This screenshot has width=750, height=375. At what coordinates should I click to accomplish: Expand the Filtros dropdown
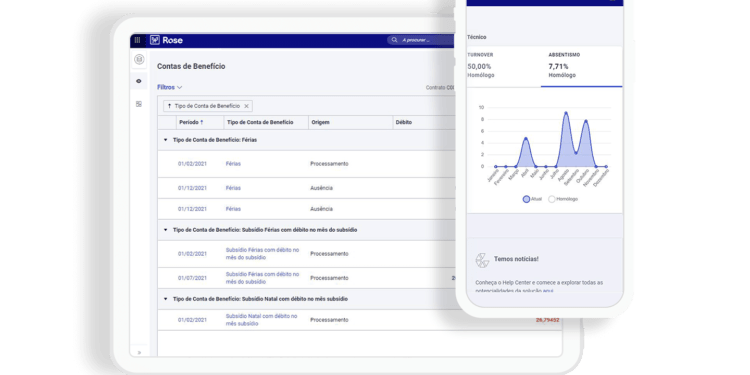tap(170, 88)
